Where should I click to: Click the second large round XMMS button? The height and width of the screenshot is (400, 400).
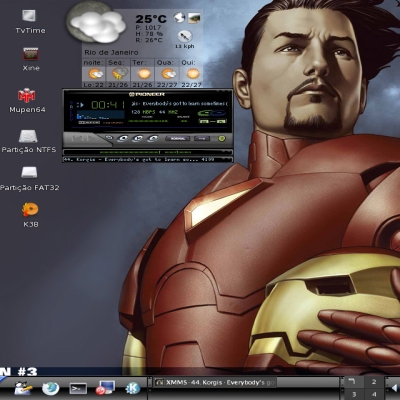(138, 139)
